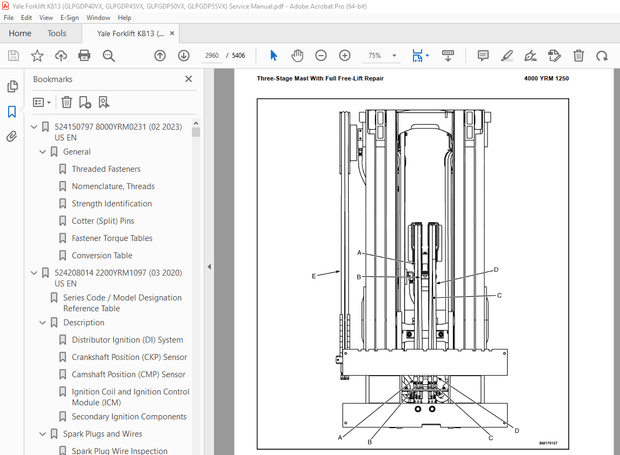Find the current bookmark
The height and width of the screenshot is (455, 620).
(x=104, y=102)
